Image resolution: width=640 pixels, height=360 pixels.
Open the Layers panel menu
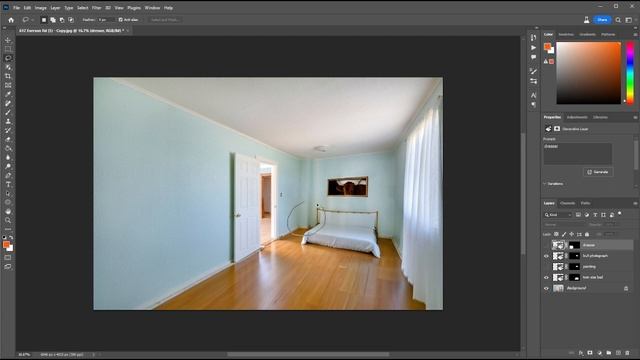(x=635, y=203)
